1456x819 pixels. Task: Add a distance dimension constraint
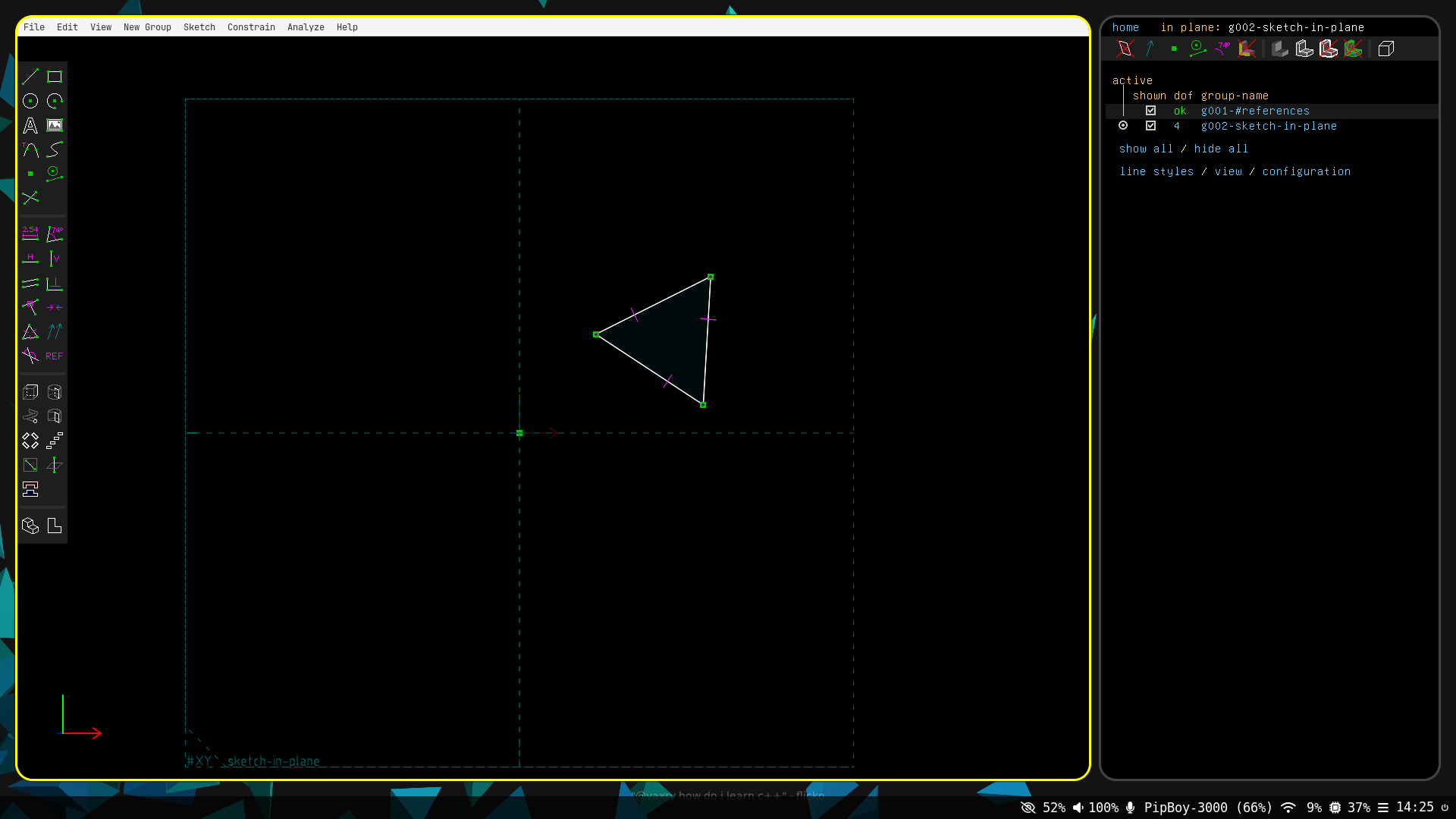(x=30, y=234)
